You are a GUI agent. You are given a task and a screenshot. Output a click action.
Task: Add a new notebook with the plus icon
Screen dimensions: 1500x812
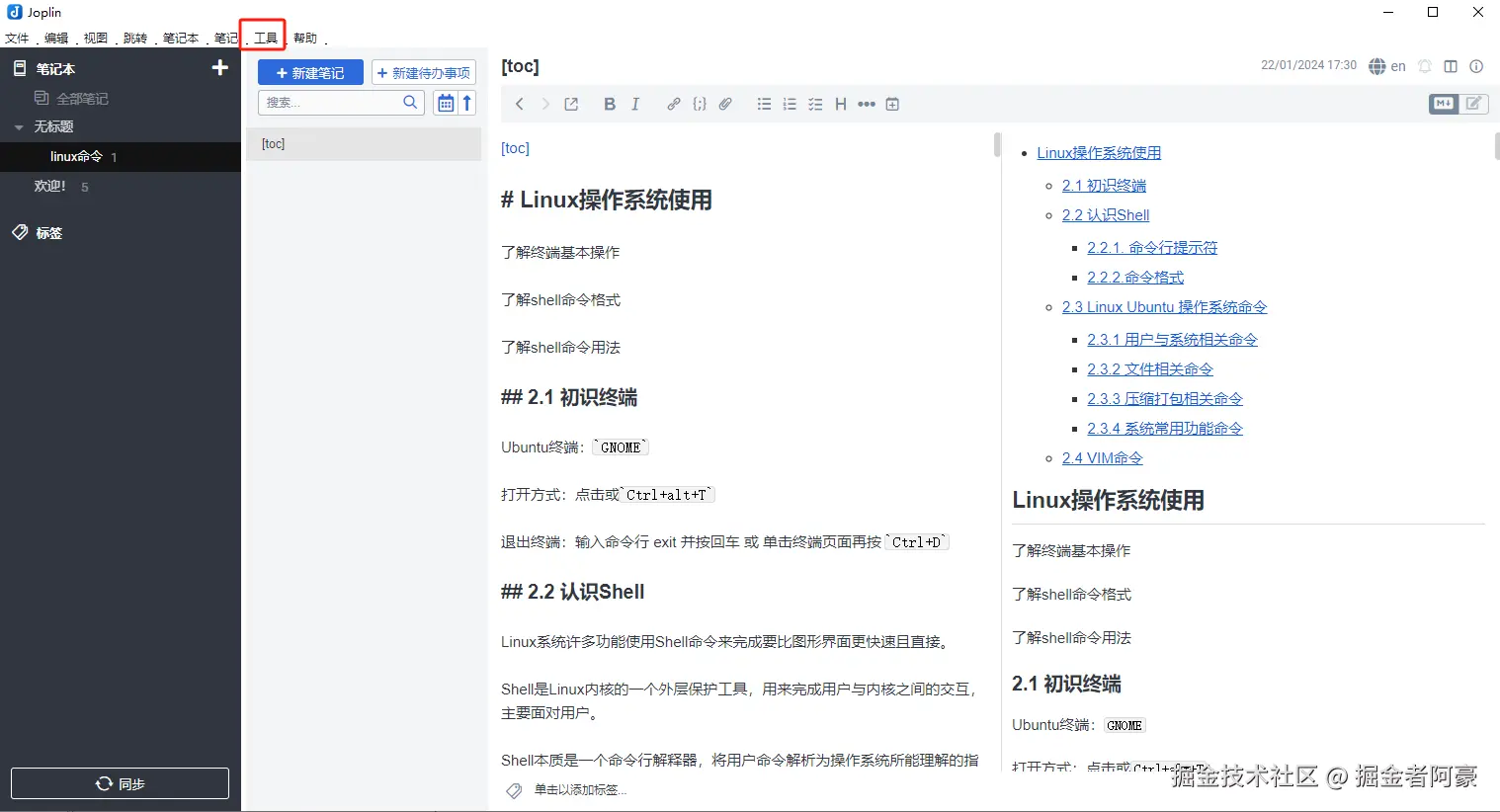(220, 68)
